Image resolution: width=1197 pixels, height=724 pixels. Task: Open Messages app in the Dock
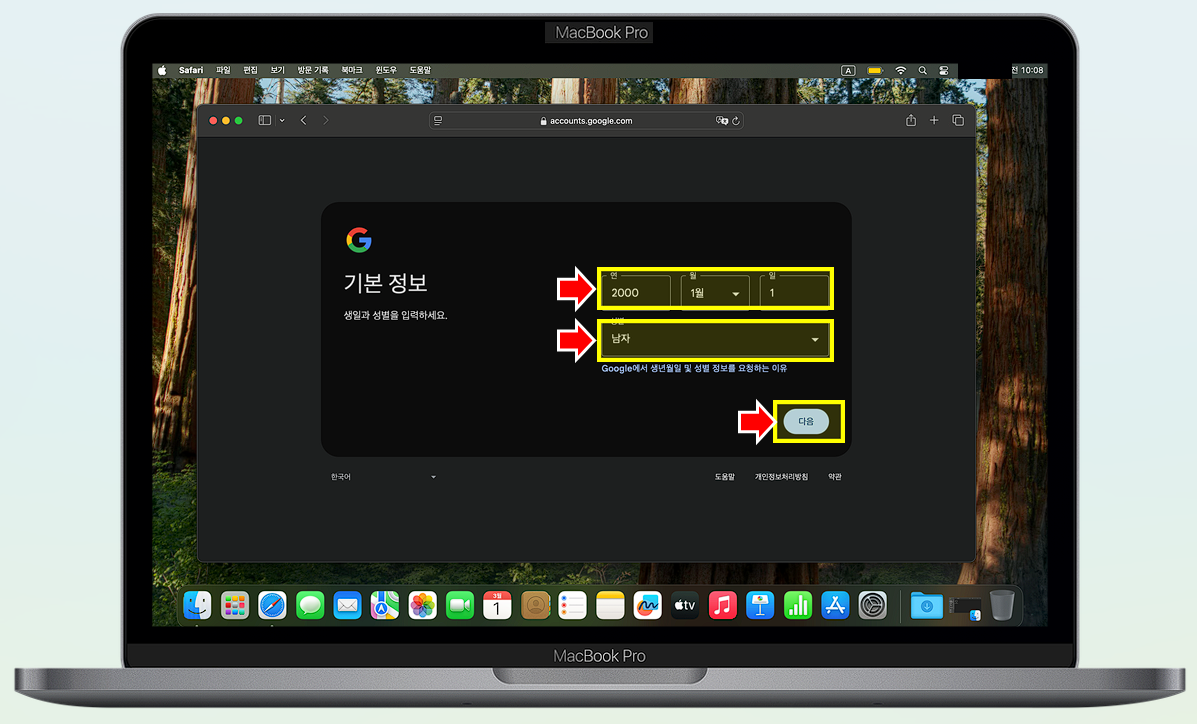[x=310, y=606]
